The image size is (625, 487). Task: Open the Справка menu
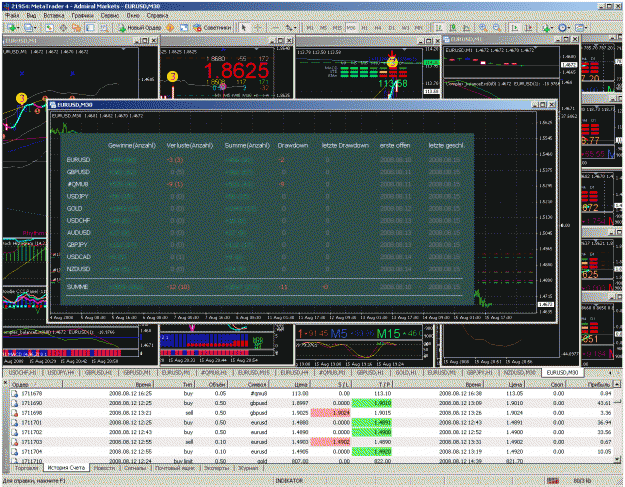[x=157, y=15]
